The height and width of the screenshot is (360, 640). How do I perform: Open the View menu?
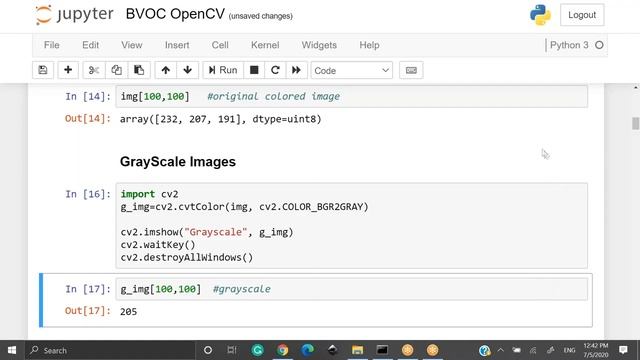point(131,45)
